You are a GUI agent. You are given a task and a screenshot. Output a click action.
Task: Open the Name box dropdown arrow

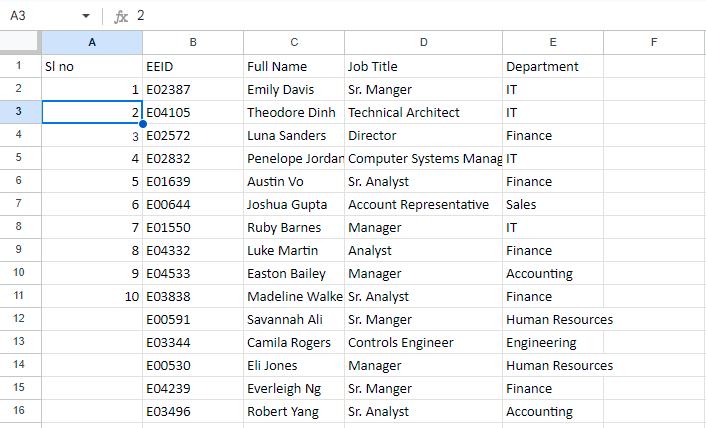[x=86, y=16]
